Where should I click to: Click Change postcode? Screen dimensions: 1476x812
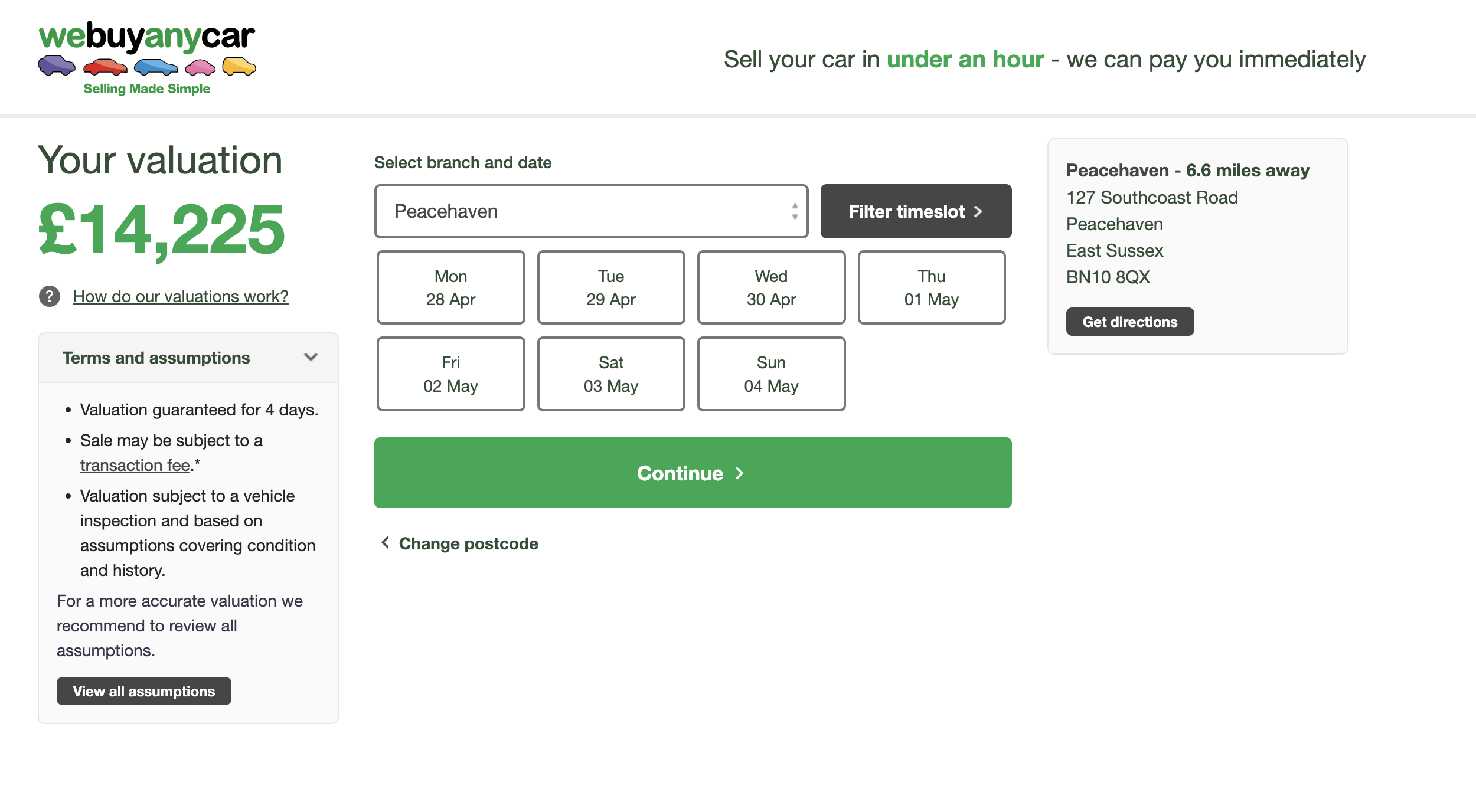(x=468, y=543)
